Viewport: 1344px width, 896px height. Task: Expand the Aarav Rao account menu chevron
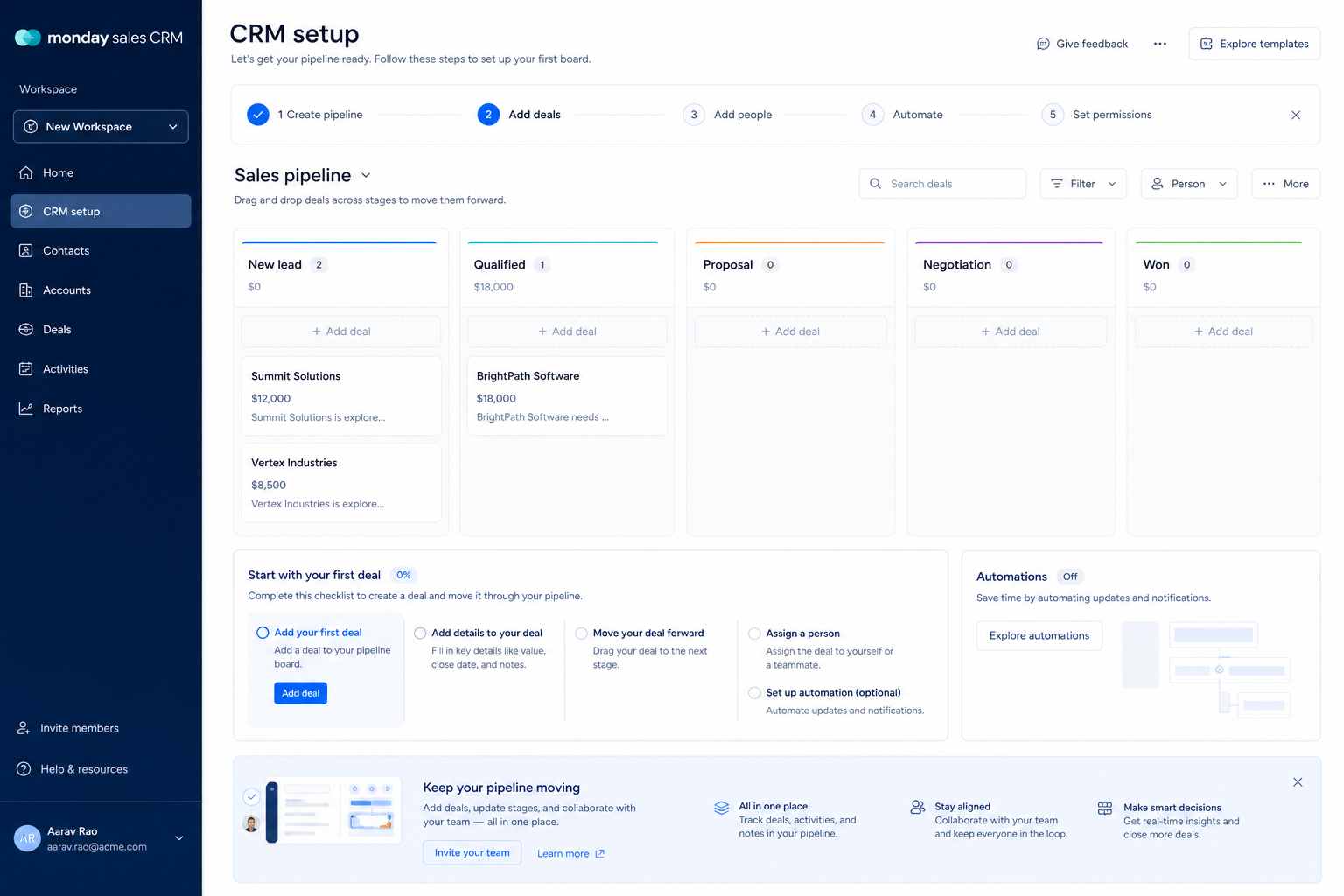pos(179,838)
